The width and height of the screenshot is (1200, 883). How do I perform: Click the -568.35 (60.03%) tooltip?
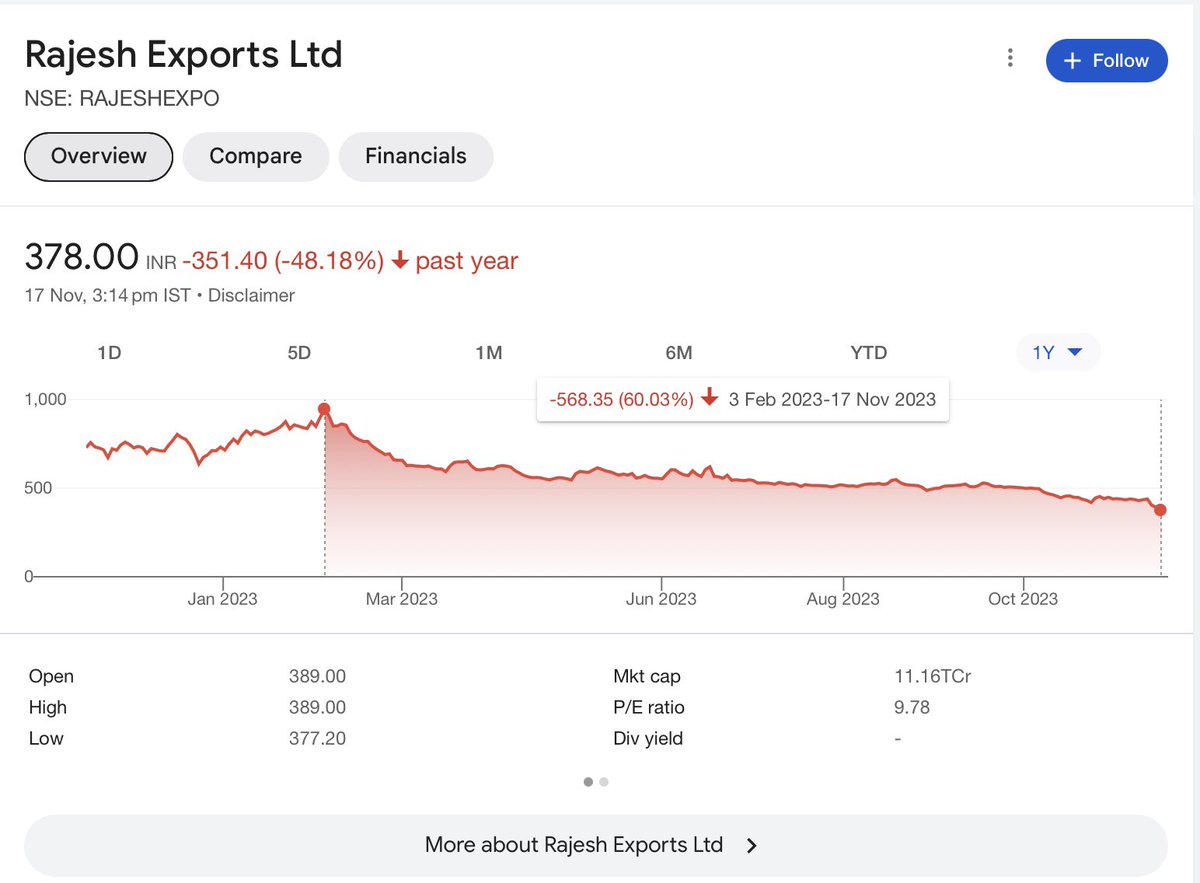742,399
